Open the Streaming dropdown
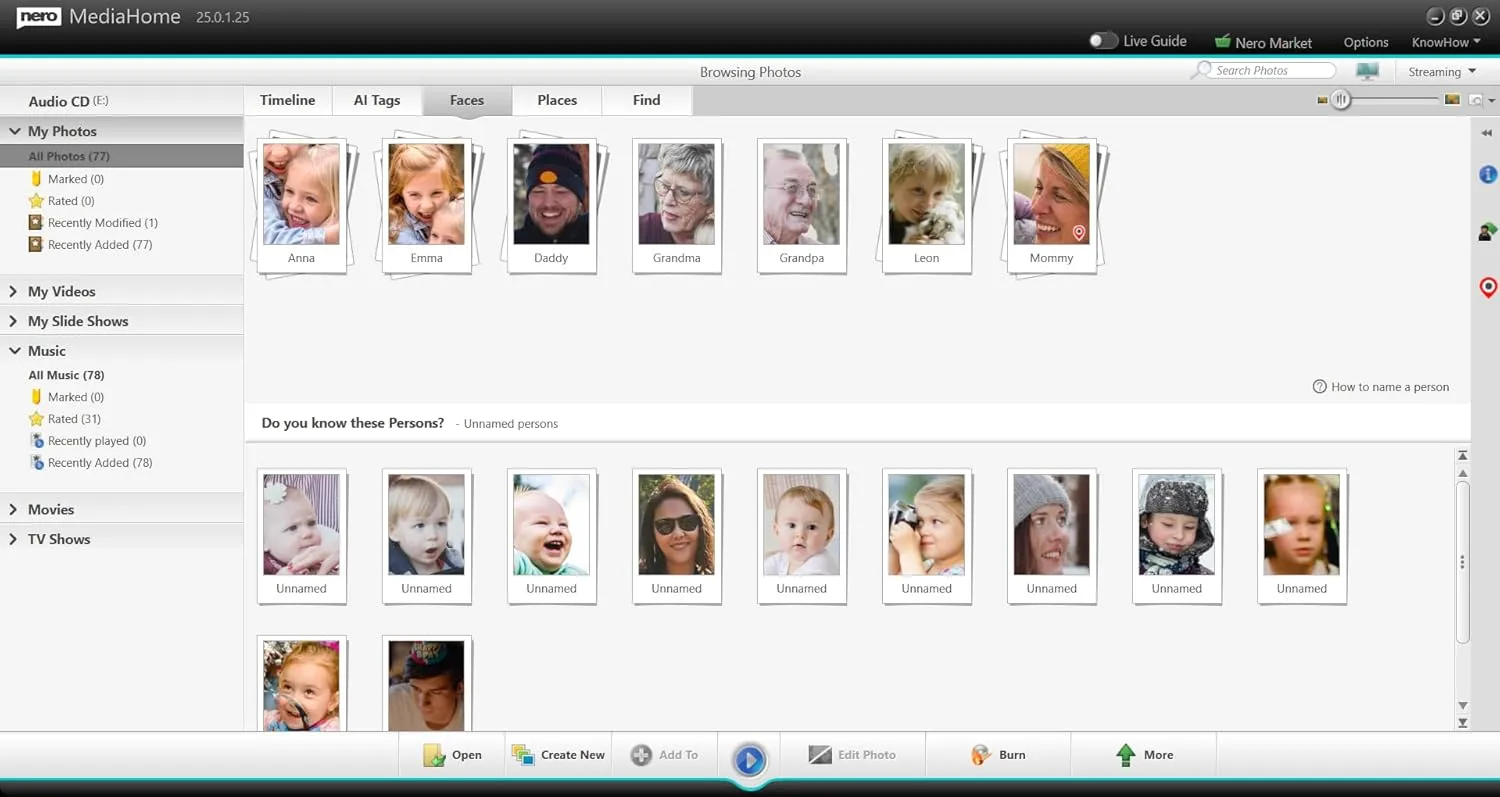1500x797 pixels. 1441,71
